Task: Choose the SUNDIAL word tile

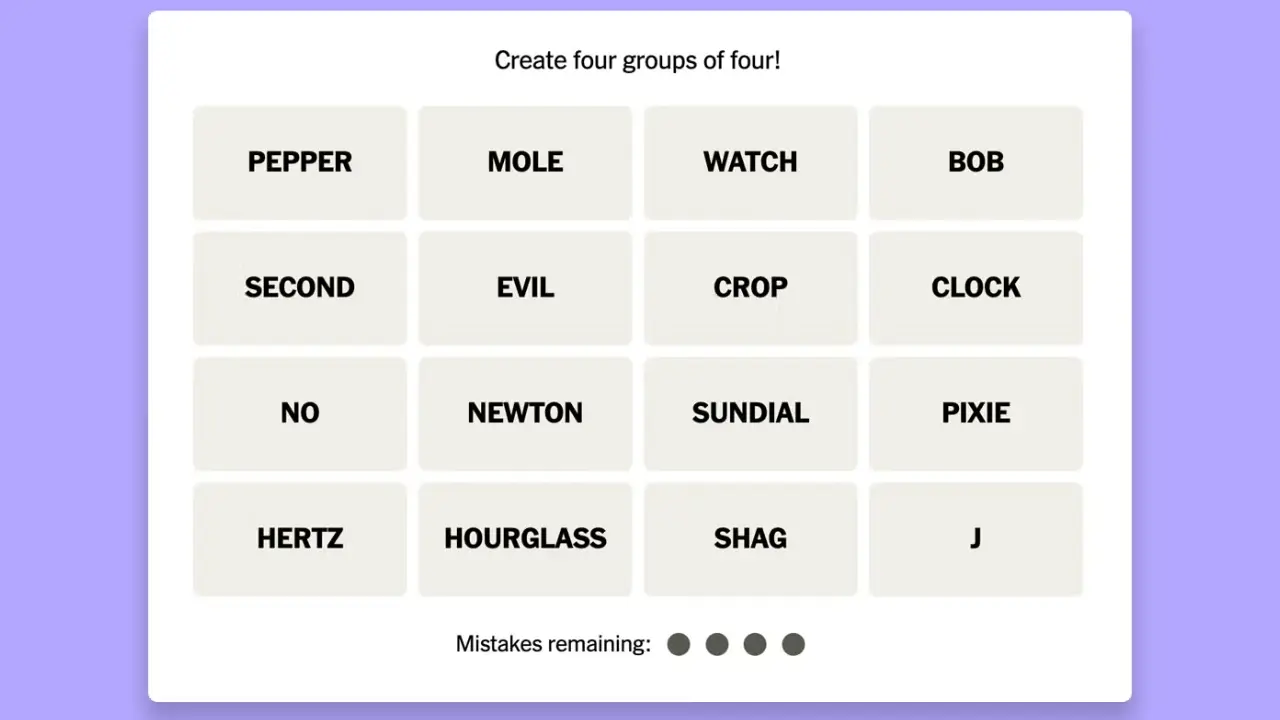Action: (x=750, y=413)
